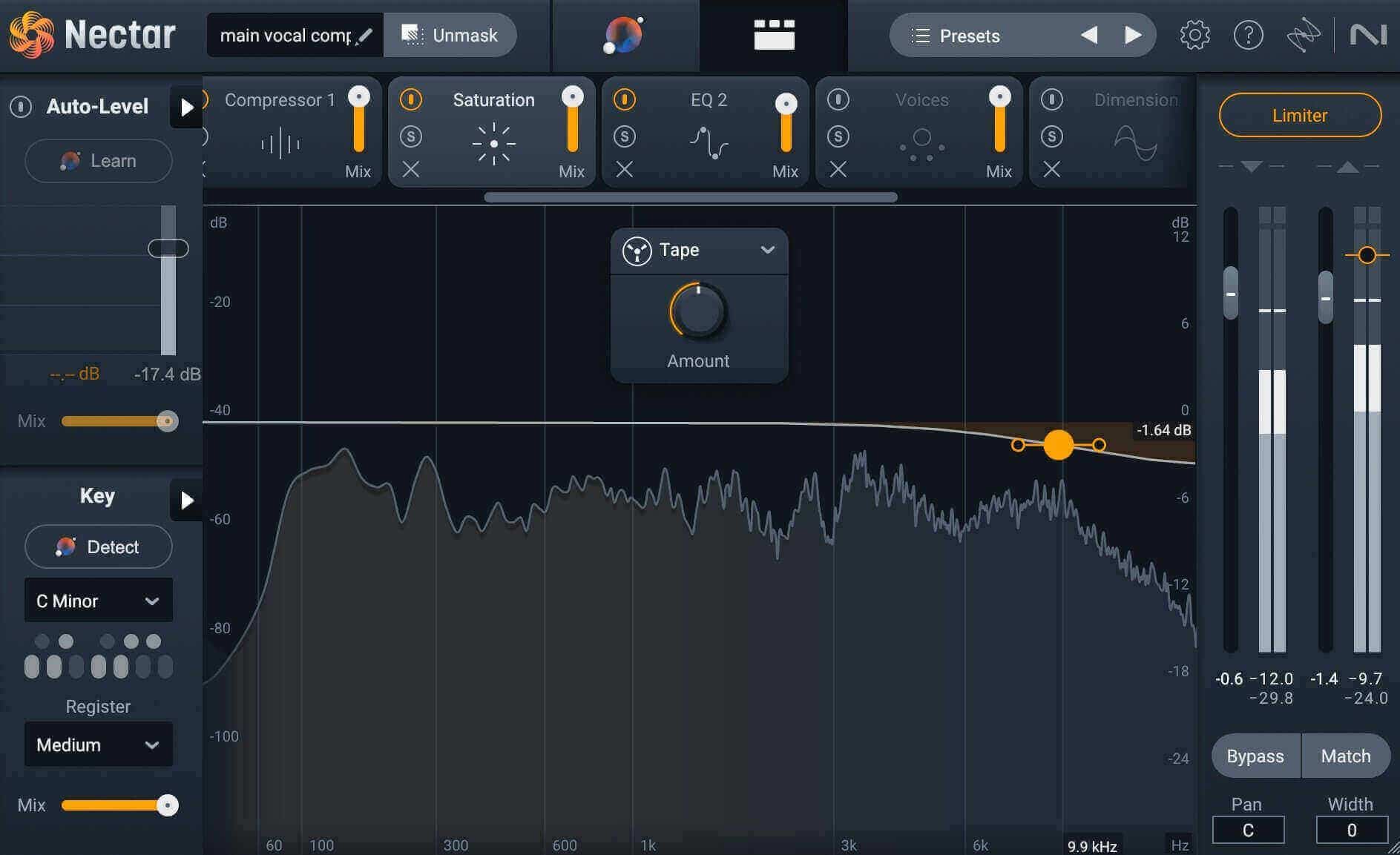Solo the Dimension module
The height and width of the screenshot is (855, 1400).
tap(1052, 136)
